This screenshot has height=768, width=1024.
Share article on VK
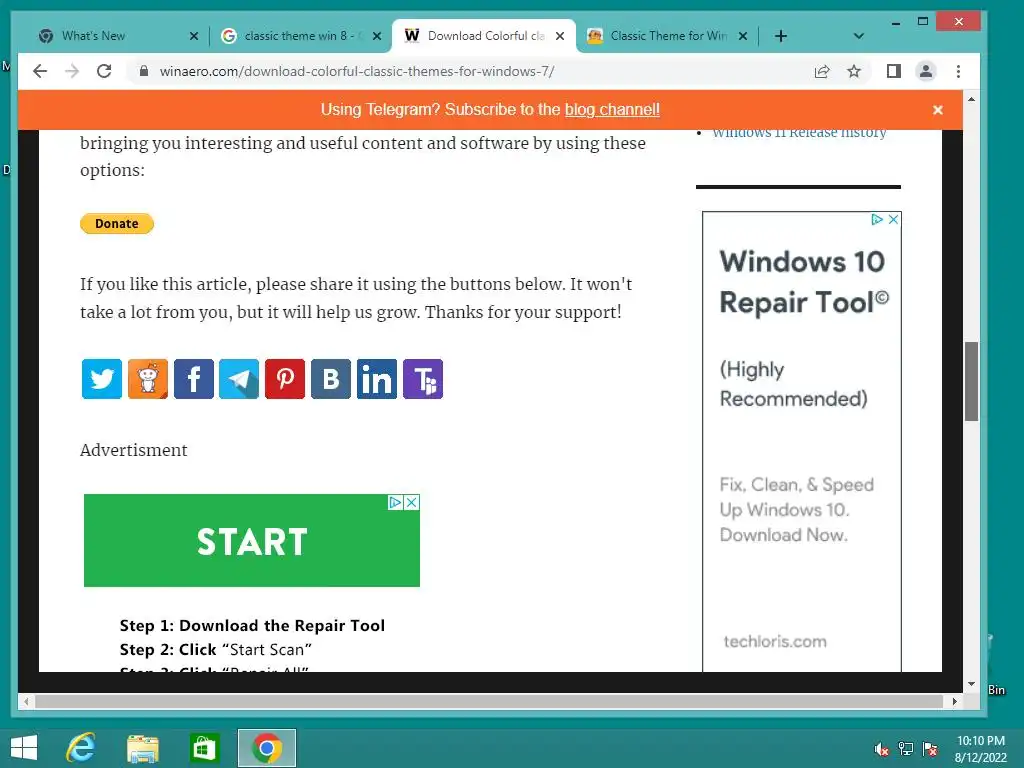[x=331, y=379]
